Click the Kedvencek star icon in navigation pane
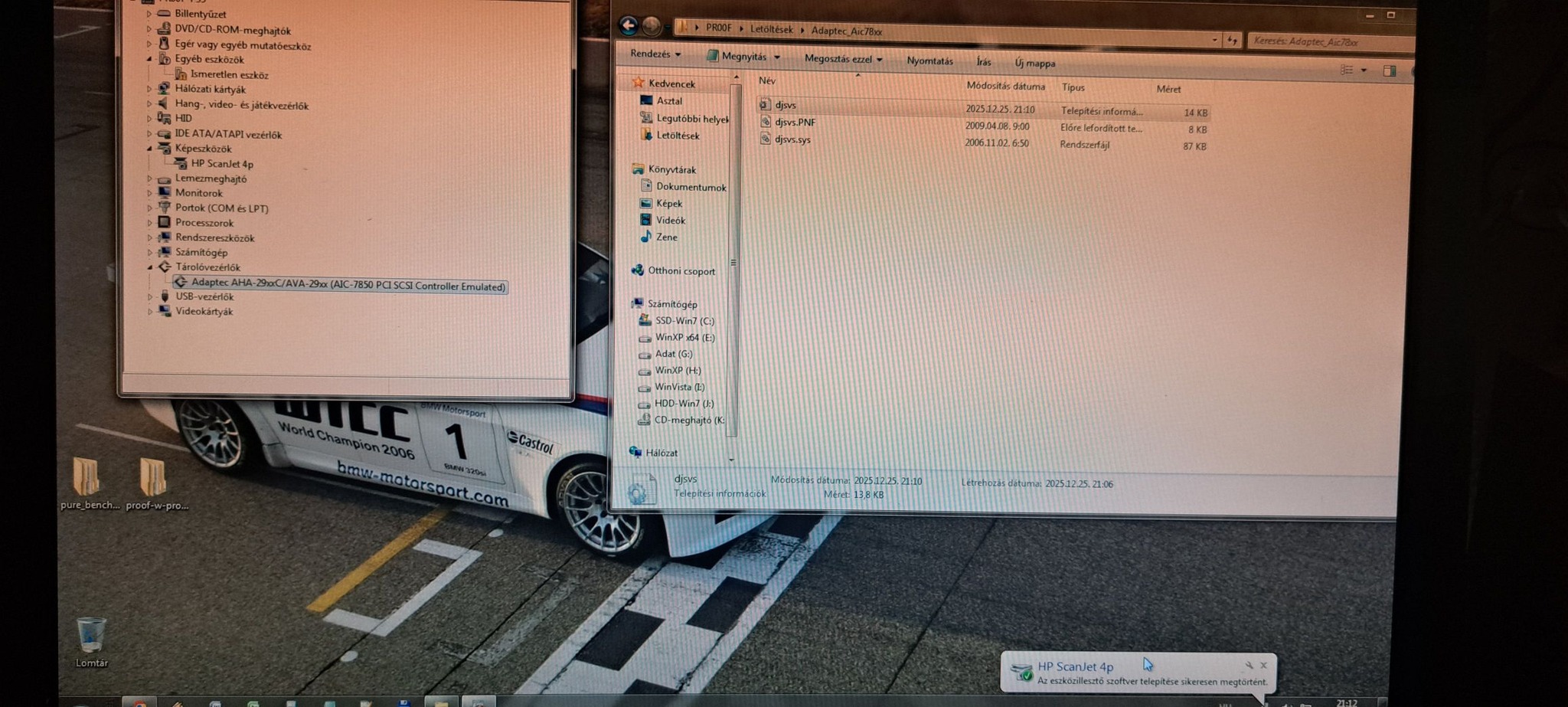Viewport: 1568px width, 707px height. click(638, 82)
